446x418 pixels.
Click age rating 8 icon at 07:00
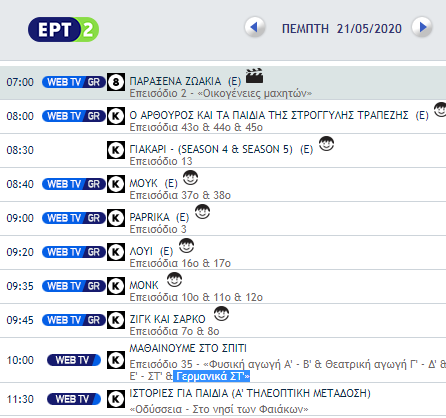(x=116, y=82)
